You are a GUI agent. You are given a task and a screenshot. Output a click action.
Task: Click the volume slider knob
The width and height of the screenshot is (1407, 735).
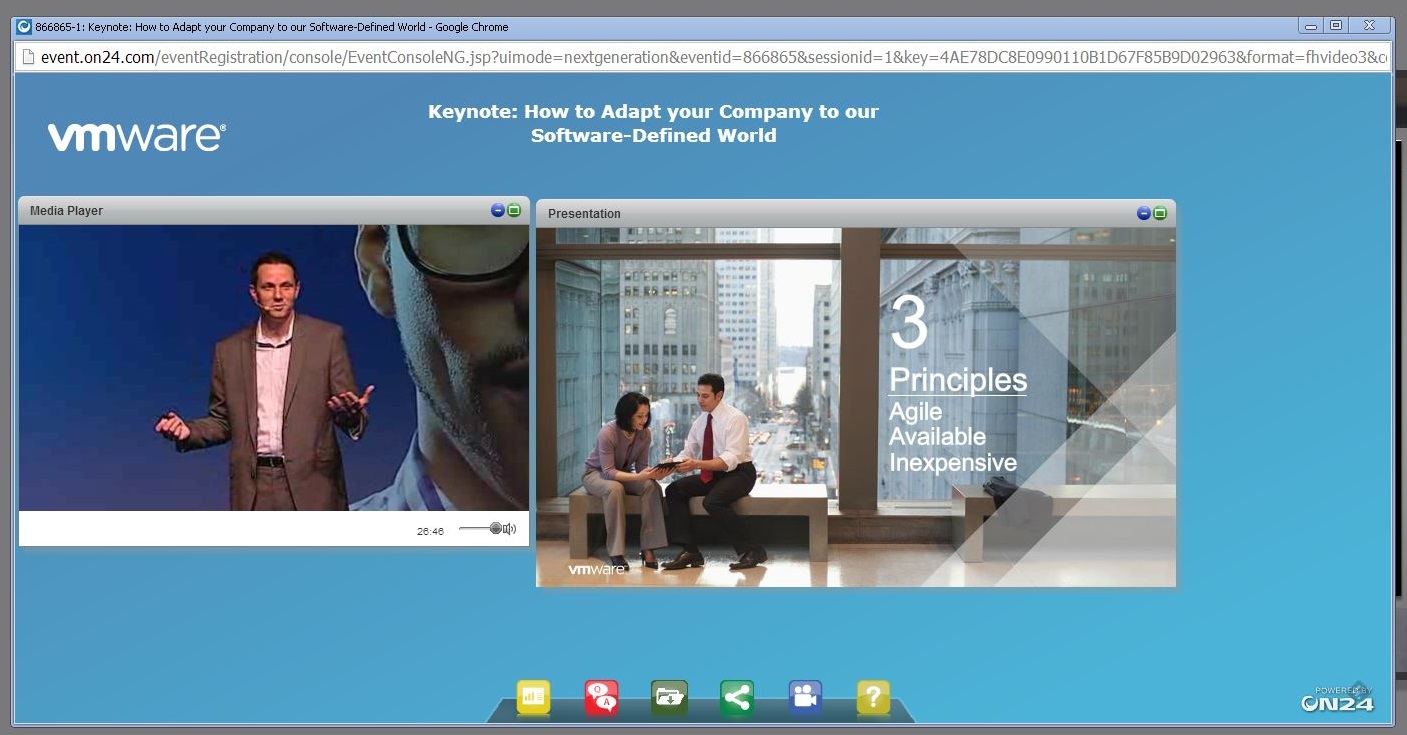coord(495,528)
